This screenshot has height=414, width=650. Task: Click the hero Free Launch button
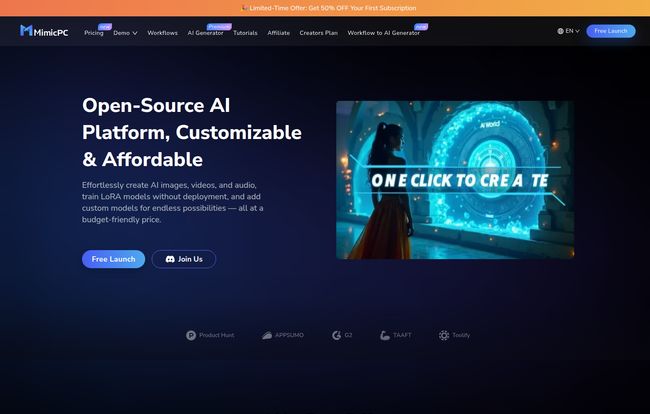coord(113,259)
